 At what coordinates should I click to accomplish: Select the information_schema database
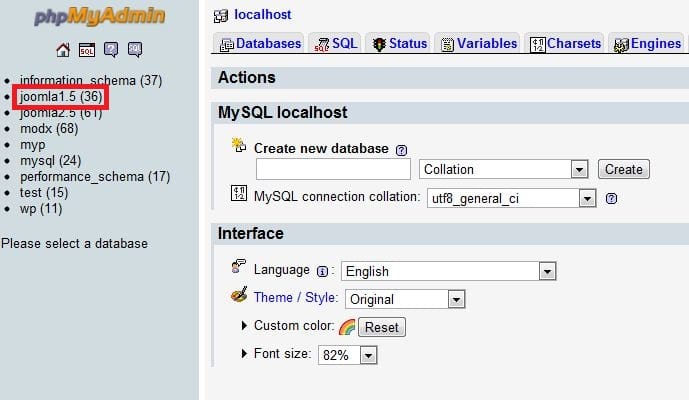[x=91, y=80]
